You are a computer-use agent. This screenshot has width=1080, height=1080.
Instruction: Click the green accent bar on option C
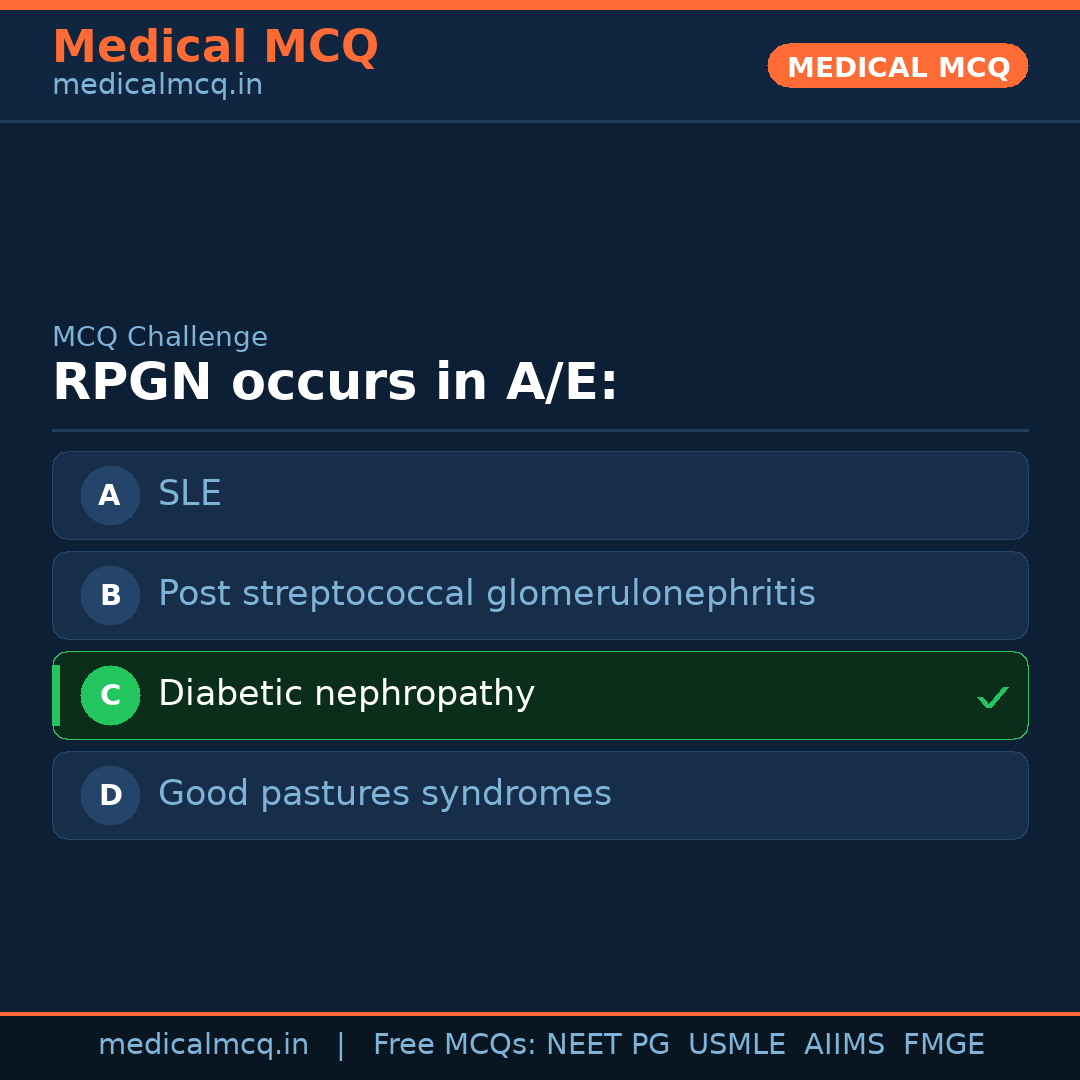click(x=56, y=695)
